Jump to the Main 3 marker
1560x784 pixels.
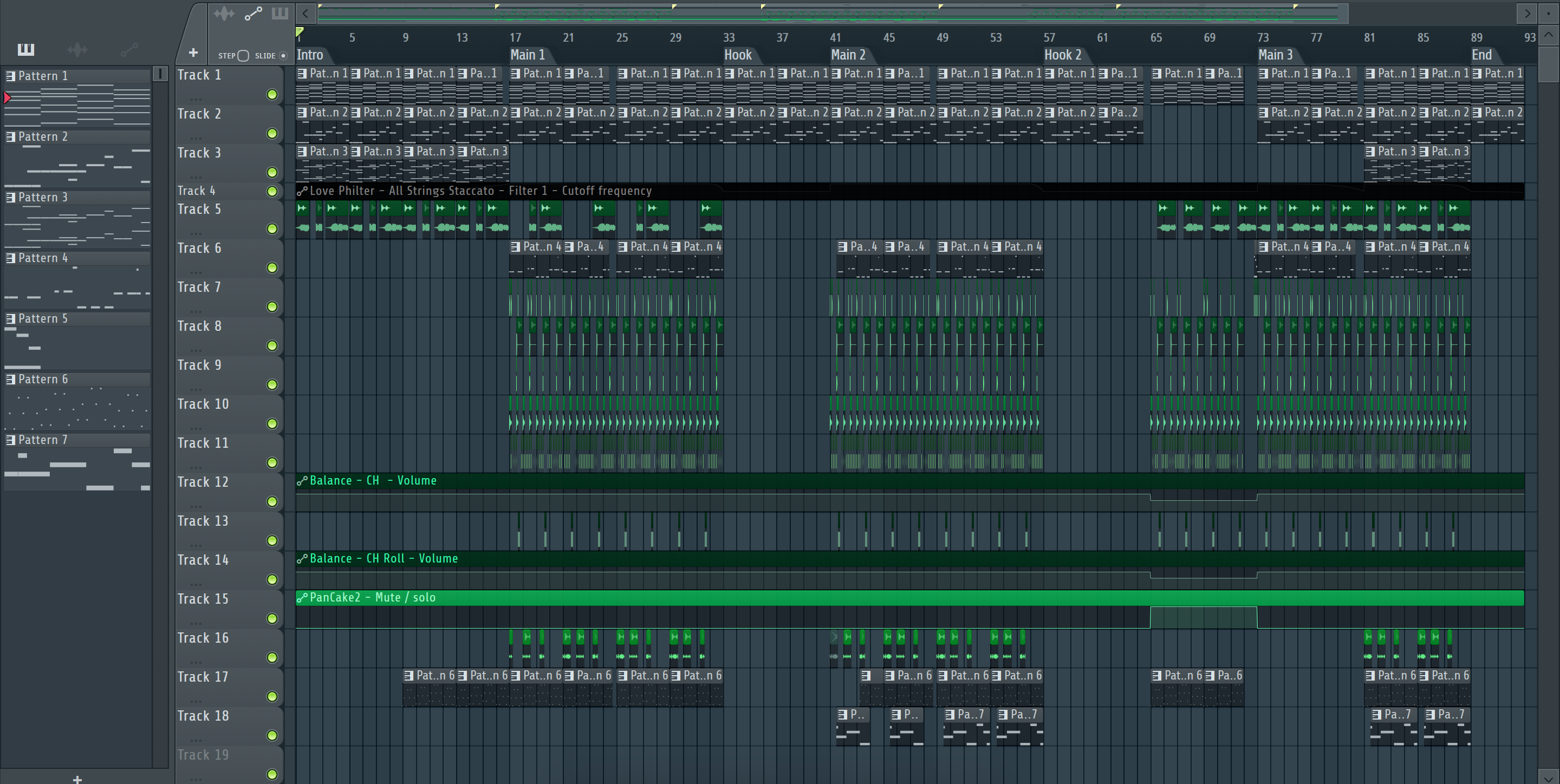pyautogui.click(x=1276, y=55)
